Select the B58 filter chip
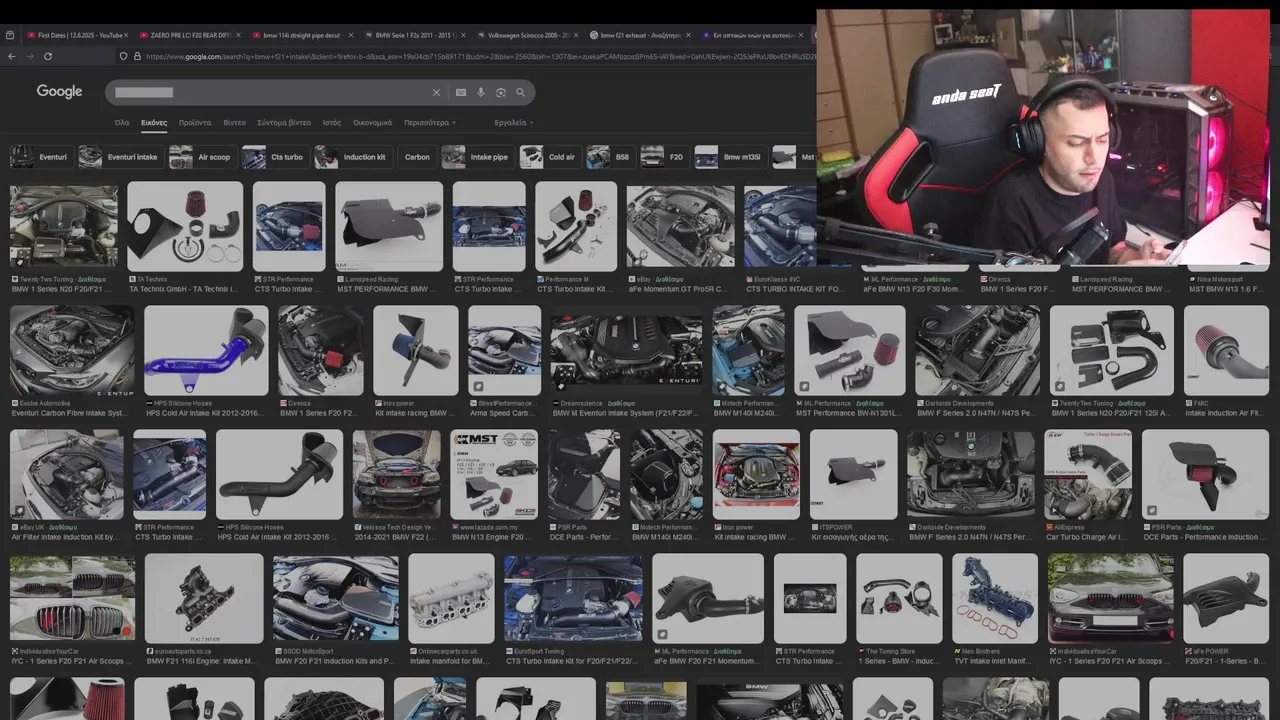Viewport: 1280px width, 720px height. [x=611, y=157]
